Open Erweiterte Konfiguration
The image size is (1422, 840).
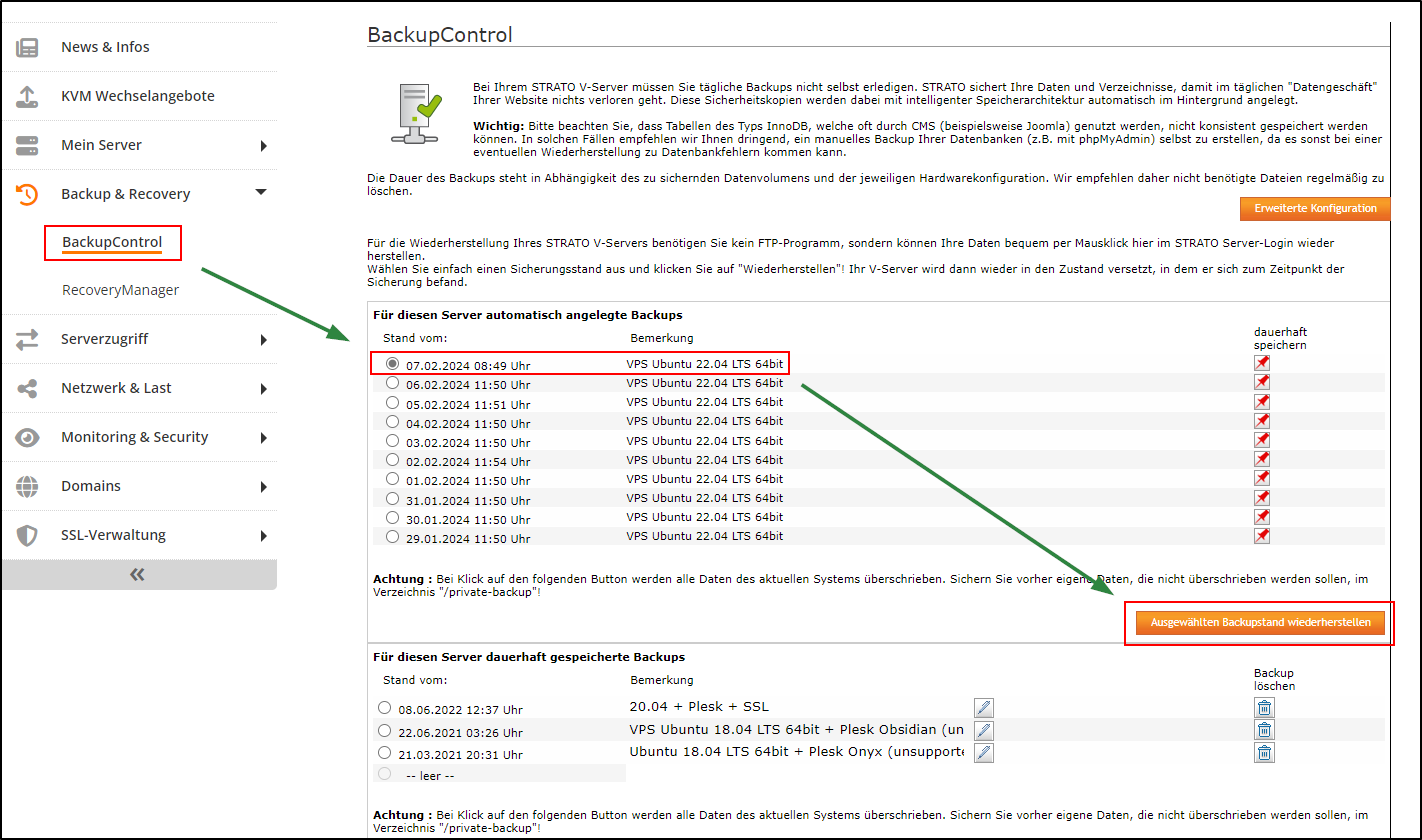1314,209
